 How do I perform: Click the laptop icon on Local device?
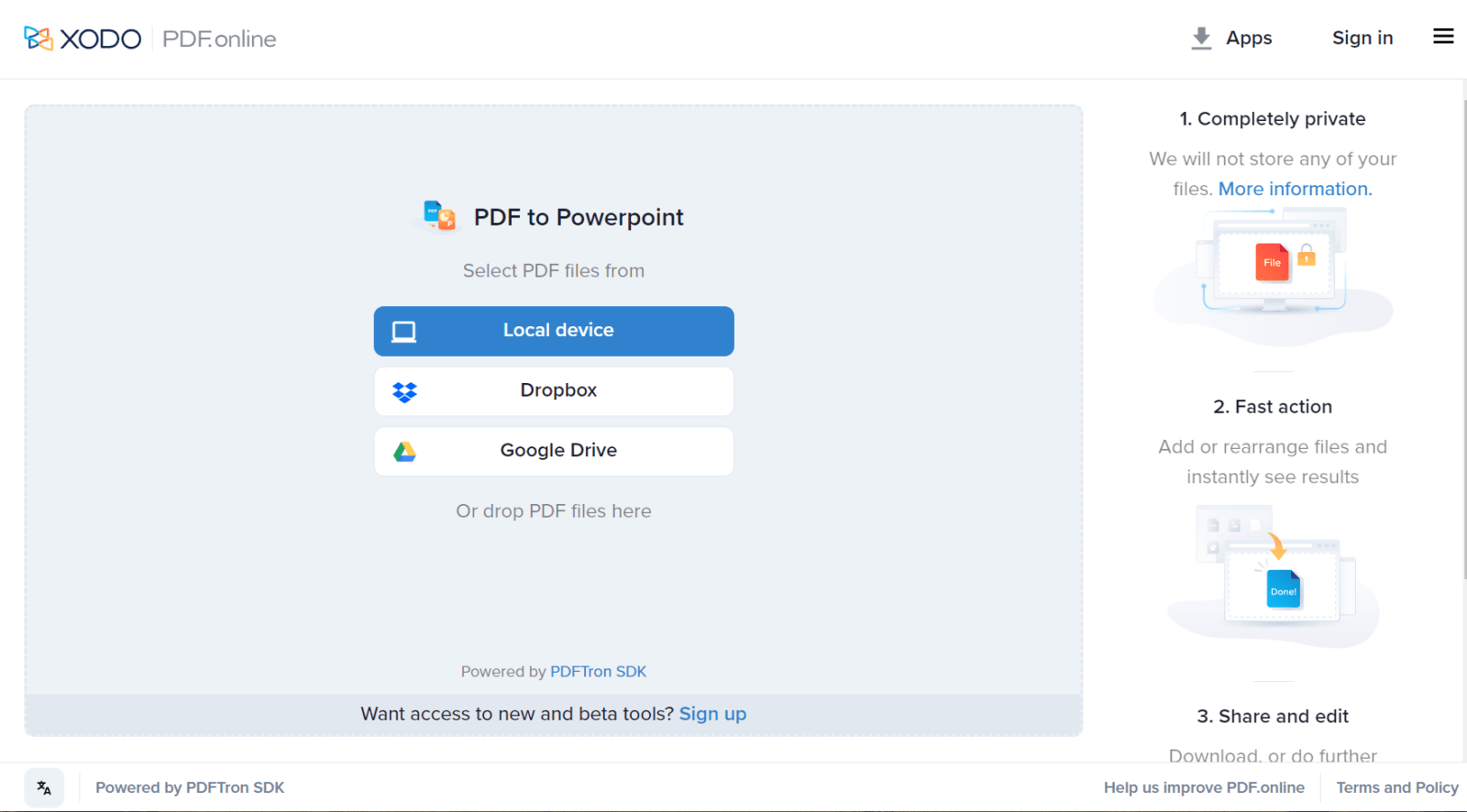(x=404, y=331)
